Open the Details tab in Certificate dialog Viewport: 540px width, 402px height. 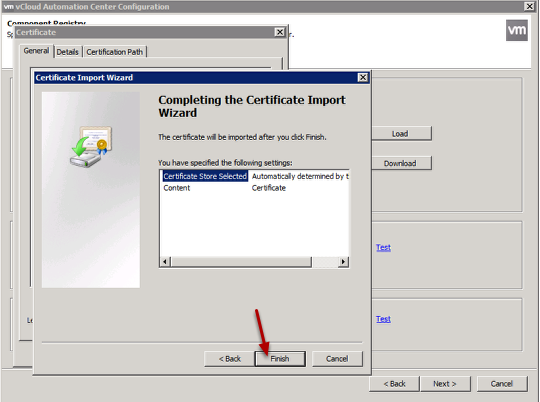[68, 52]
